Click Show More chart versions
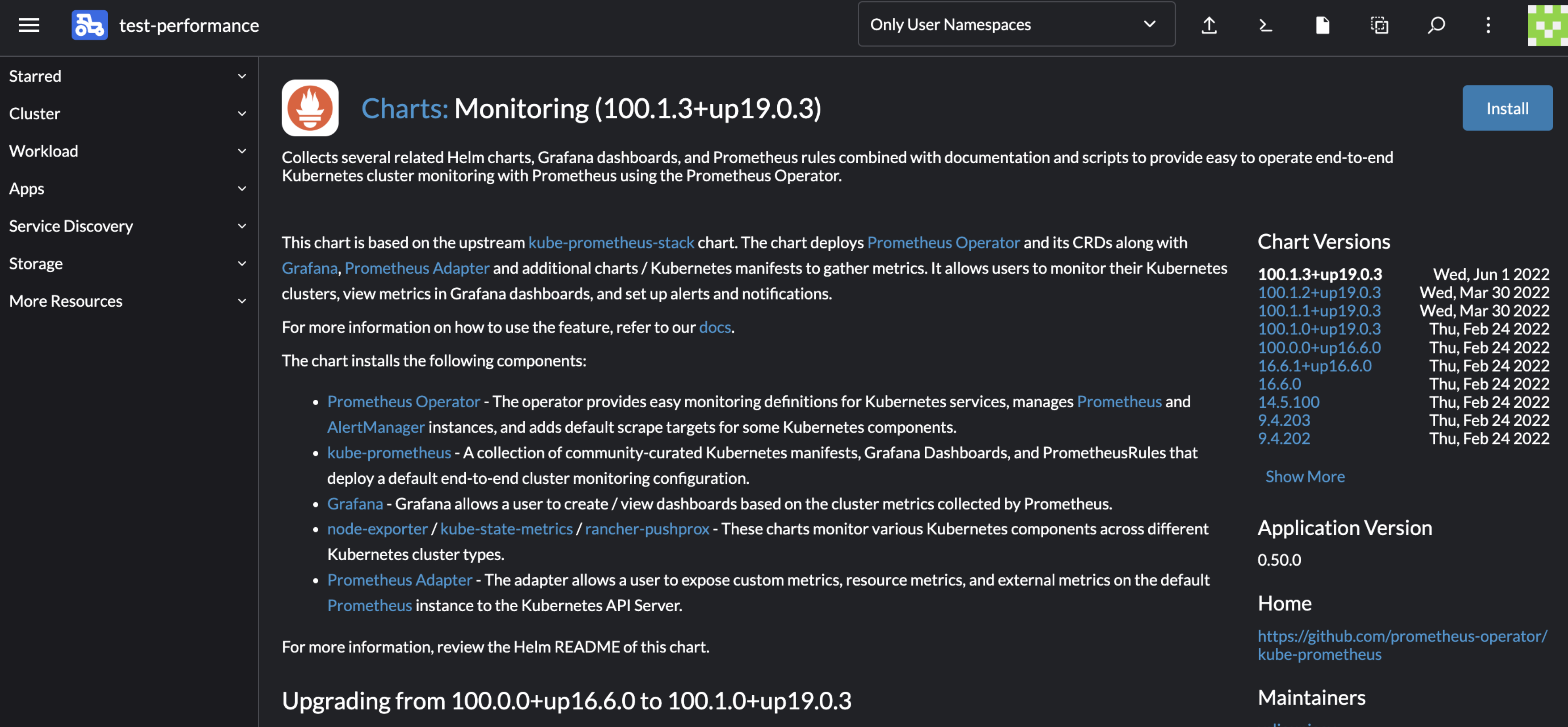 [x=1305, y=476]
